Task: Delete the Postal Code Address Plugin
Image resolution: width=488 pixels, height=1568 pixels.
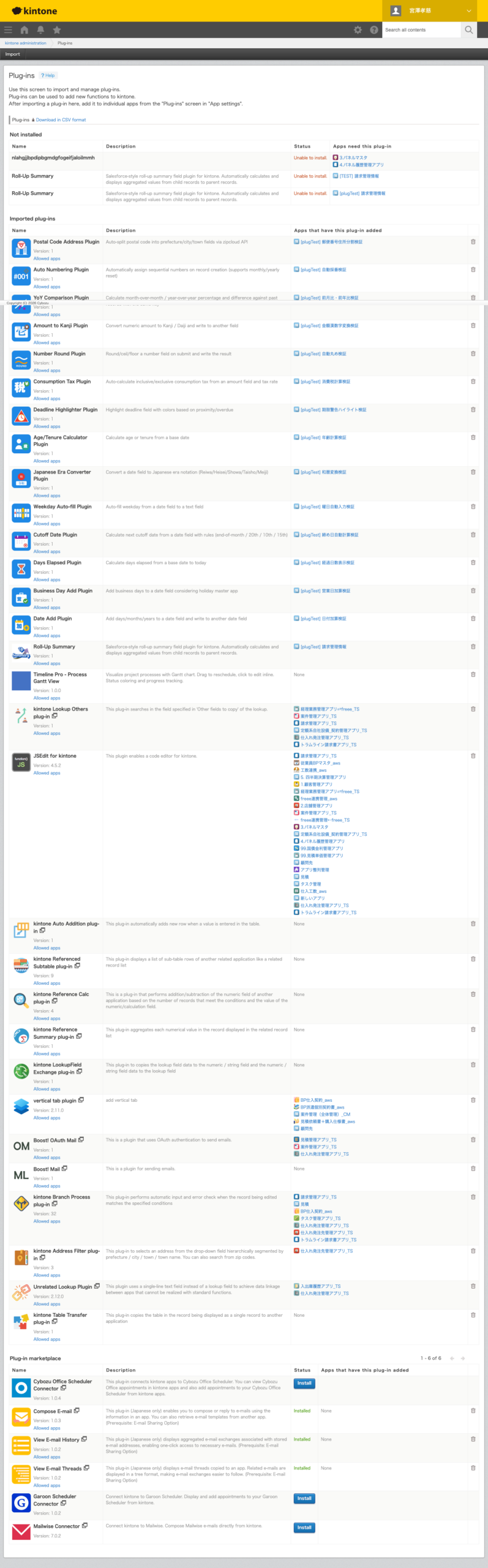Action: (x=473, y=242)
